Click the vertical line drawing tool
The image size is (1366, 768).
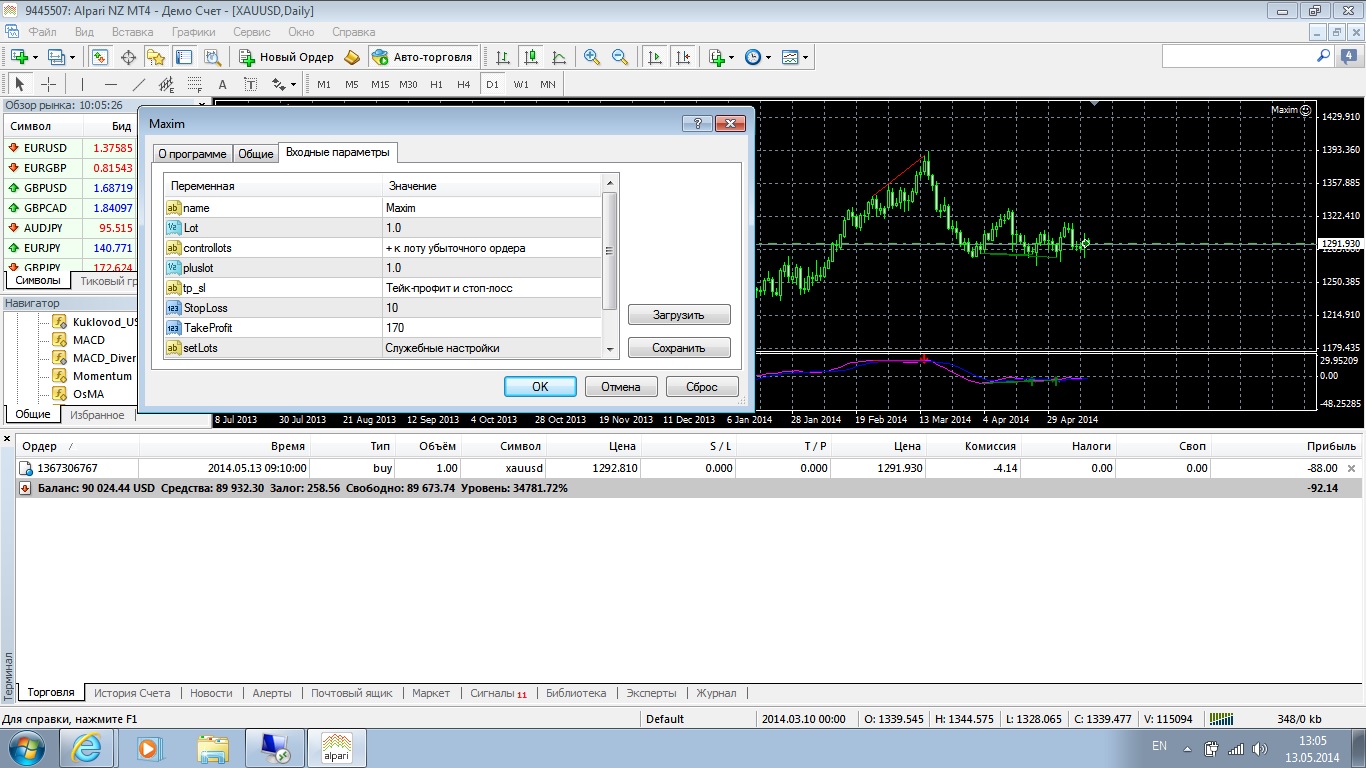pos(82,84)
